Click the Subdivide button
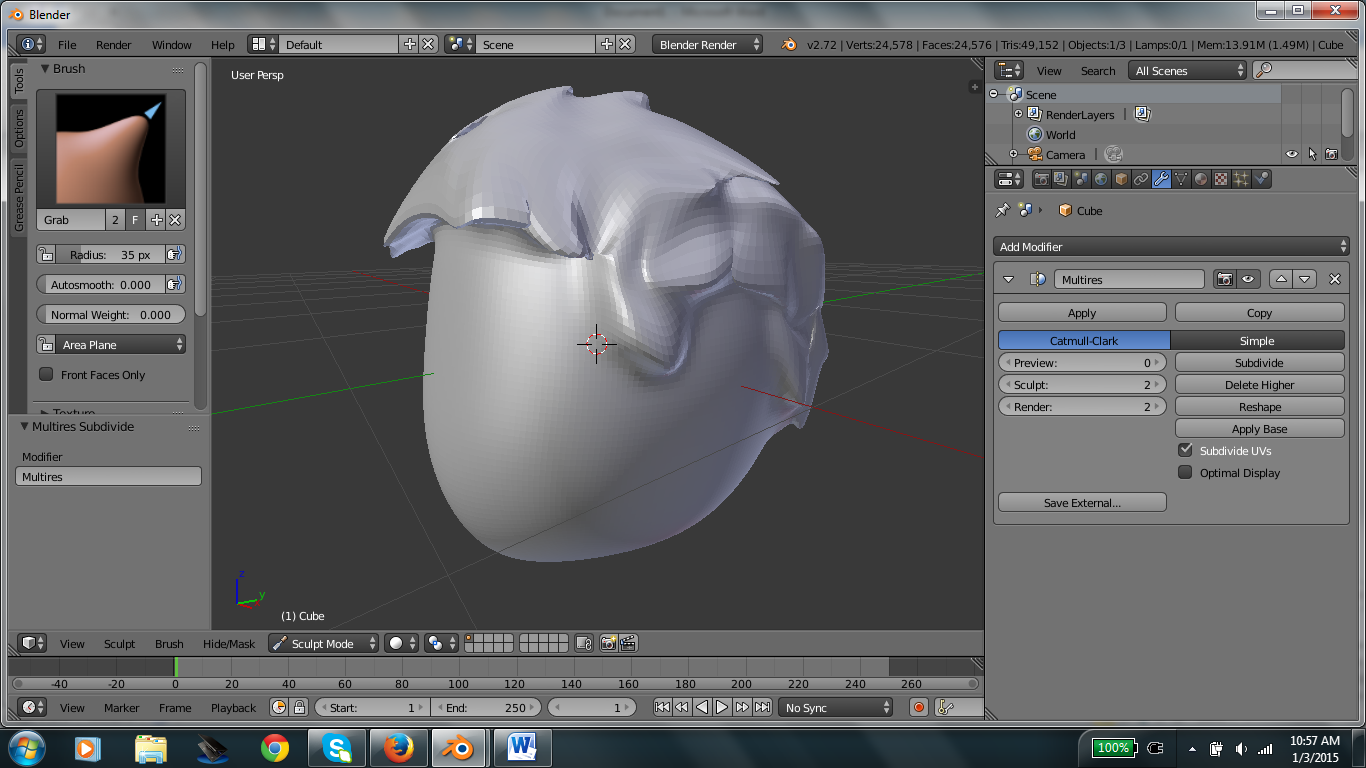 (1260, 363)
